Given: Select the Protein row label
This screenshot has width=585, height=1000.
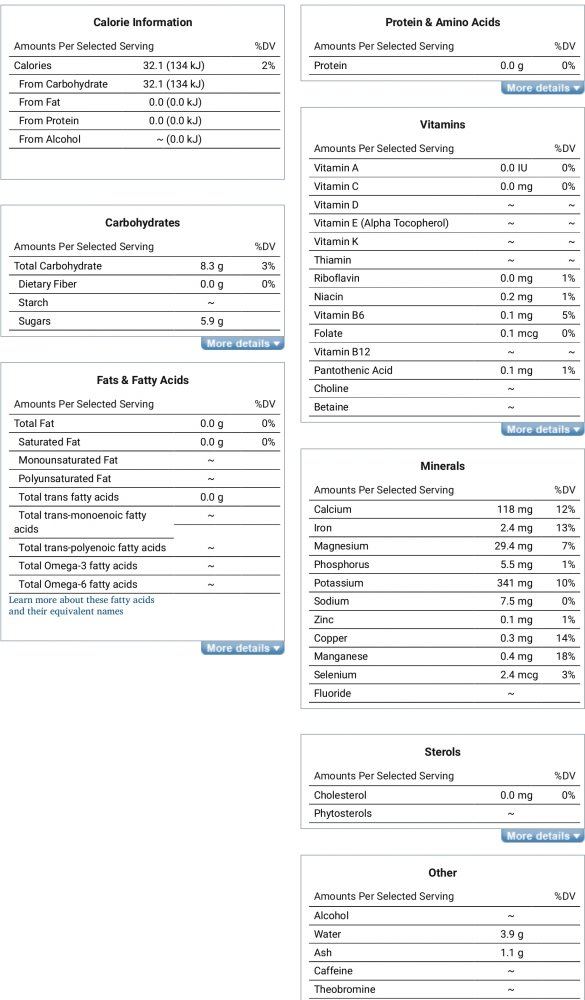Looking at the screenshot, I should (x=330, y=66).
